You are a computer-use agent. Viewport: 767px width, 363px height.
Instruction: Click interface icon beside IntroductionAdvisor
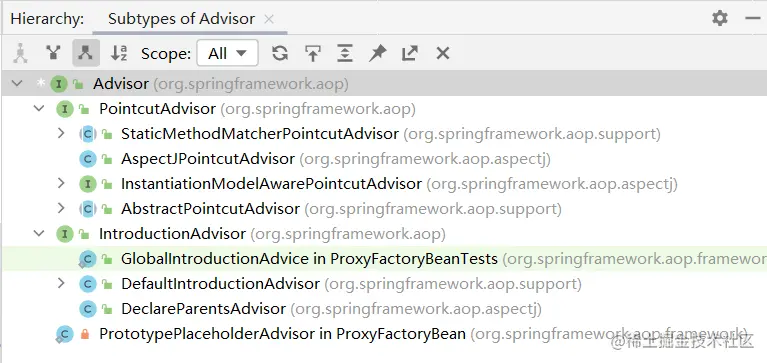[65, 234]
